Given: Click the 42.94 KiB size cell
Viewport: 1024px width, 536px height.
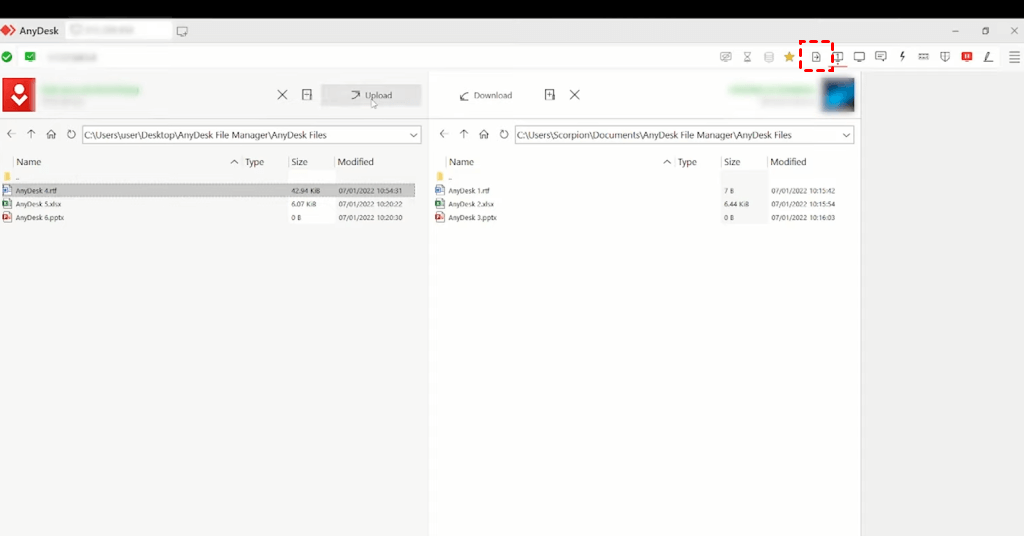Looking at the screenshot, I should click(x=305, y=191).
